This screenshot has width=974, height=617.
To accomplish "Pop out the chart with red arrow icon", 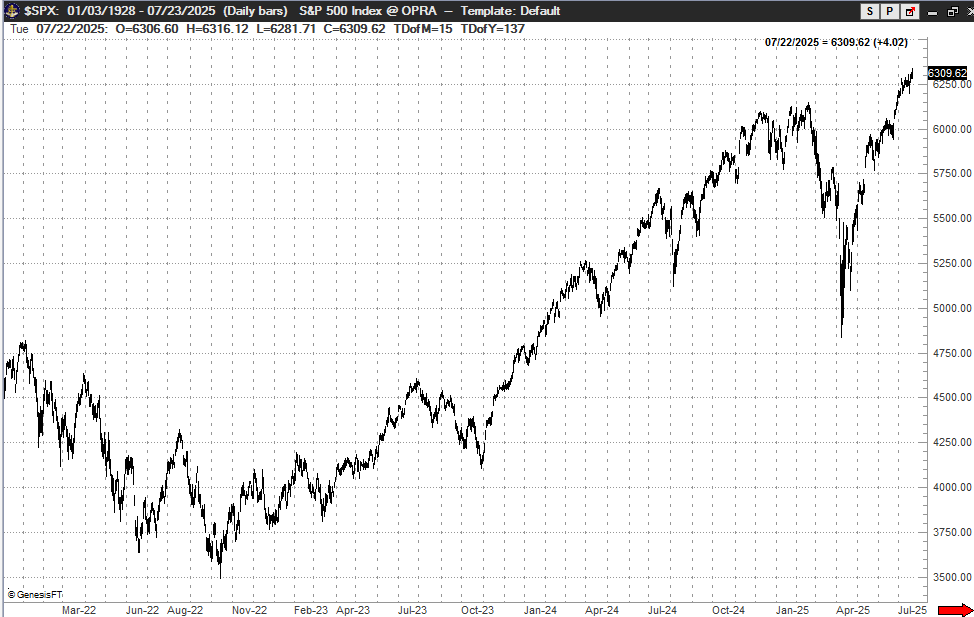I will coord(909,11).
